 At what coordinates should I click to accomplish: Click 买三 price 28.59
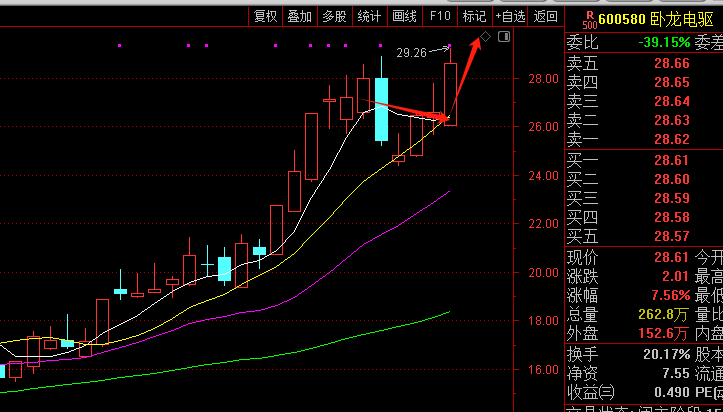(x=672, y=198)
